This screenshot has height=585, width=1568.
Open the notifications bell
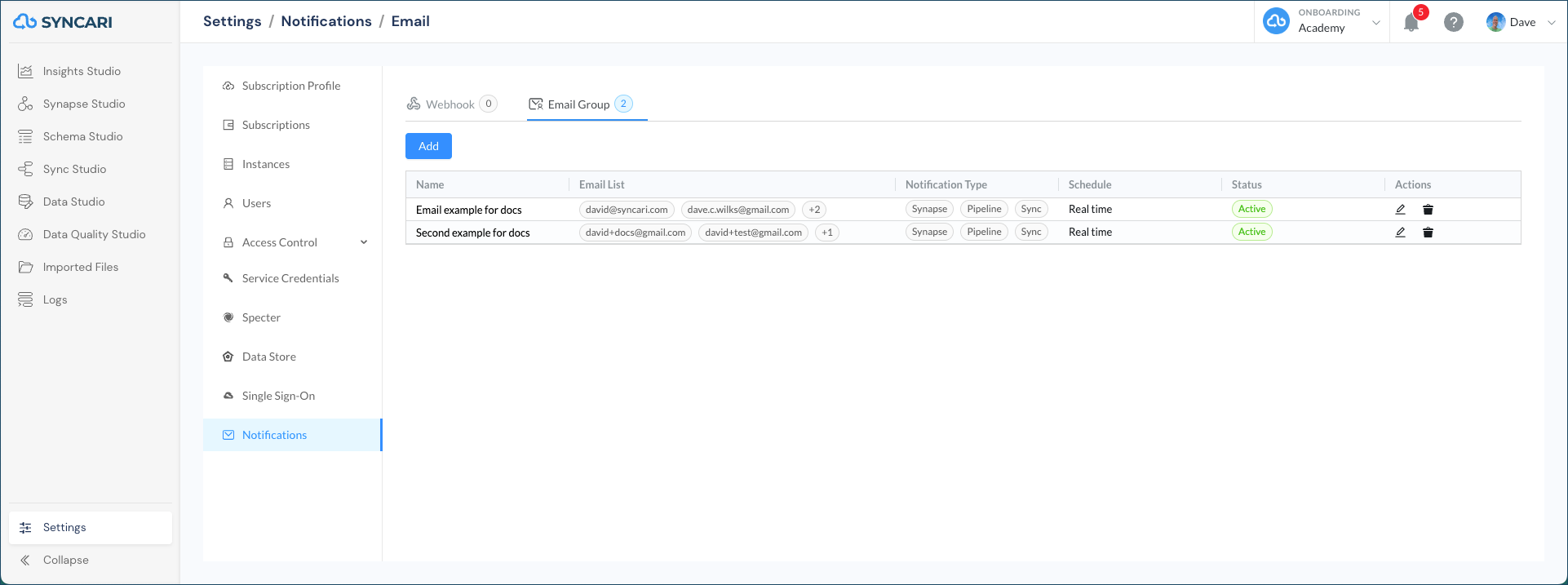pyautogui.click(x=1411, y=23)
